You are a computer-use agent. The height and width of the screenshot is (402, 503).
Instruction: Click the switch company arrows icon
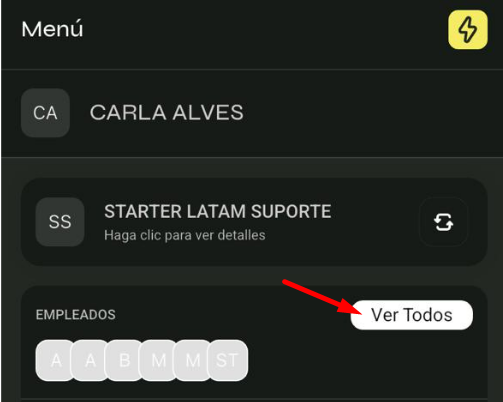pos(443,222)
